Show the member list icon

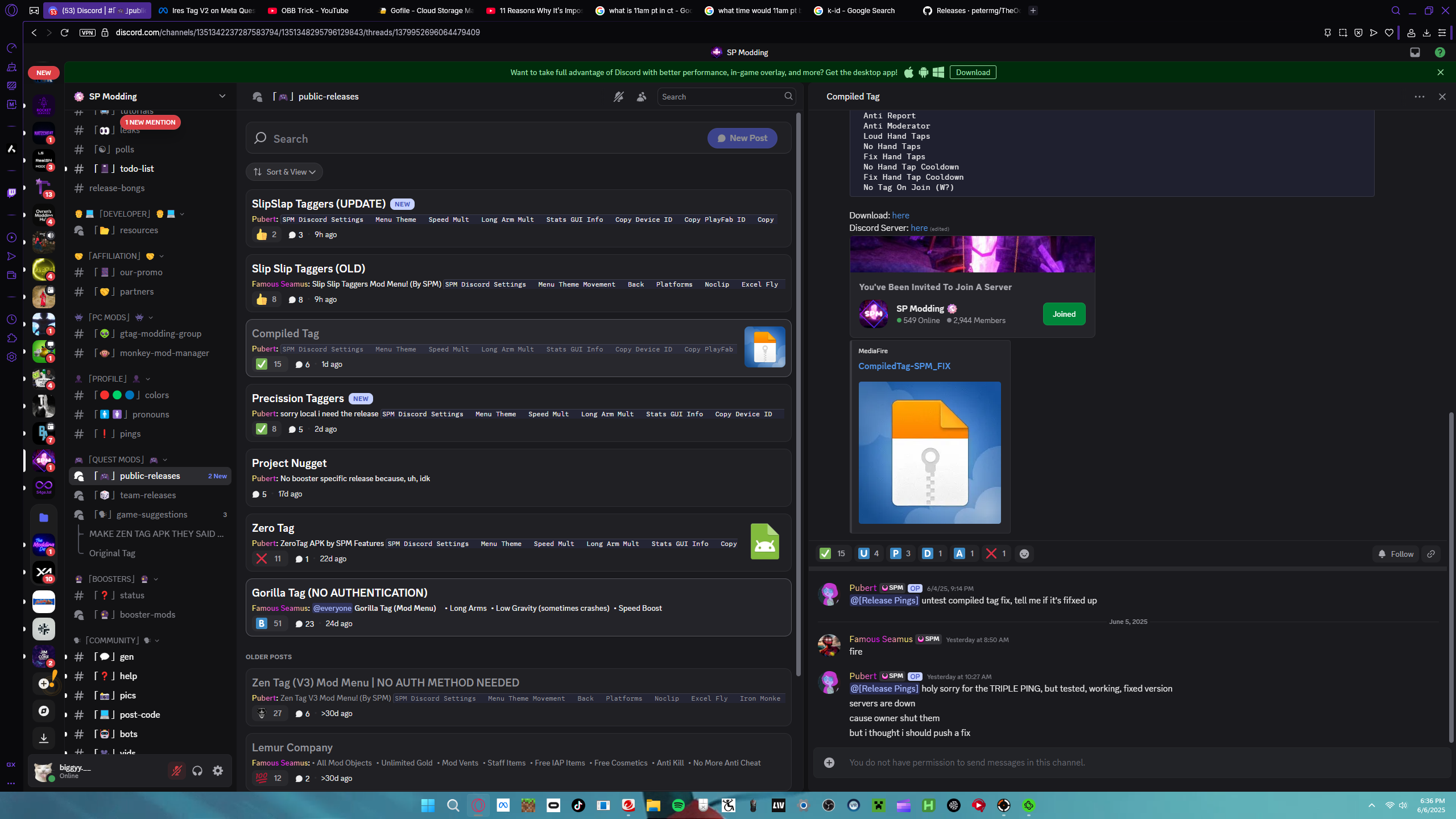pos(642,97)
